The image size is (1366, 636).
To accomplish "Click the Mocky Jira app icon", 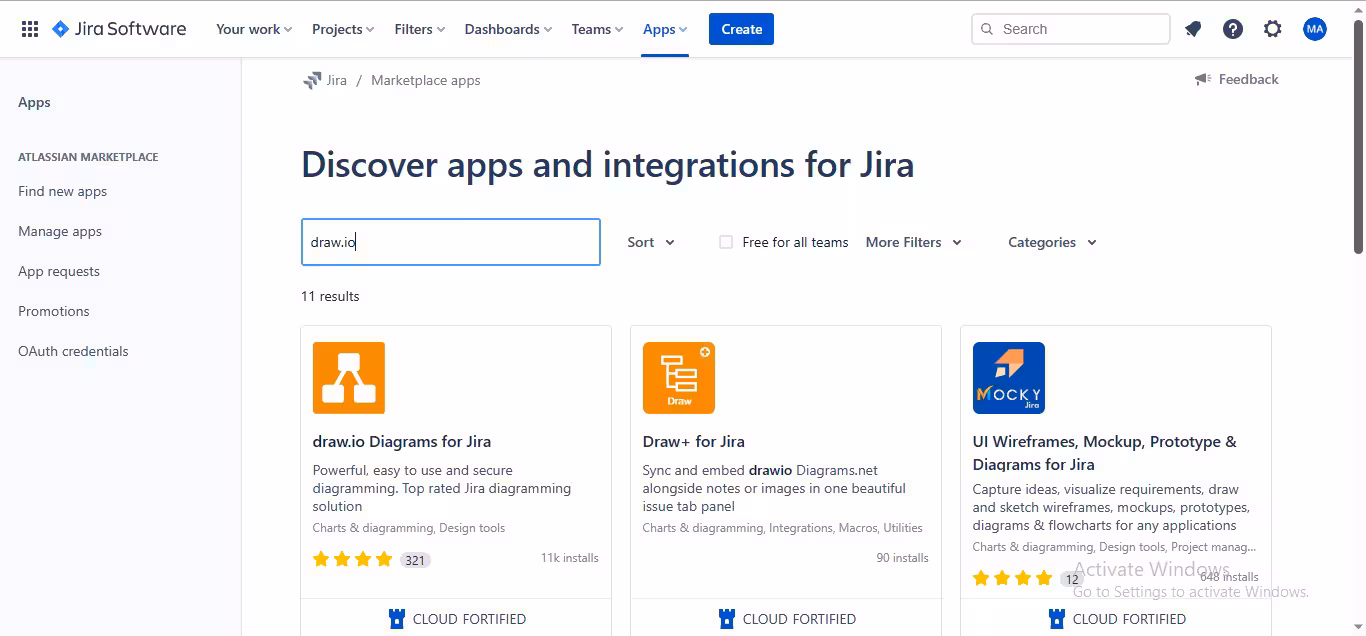I will click(1009, 378).
